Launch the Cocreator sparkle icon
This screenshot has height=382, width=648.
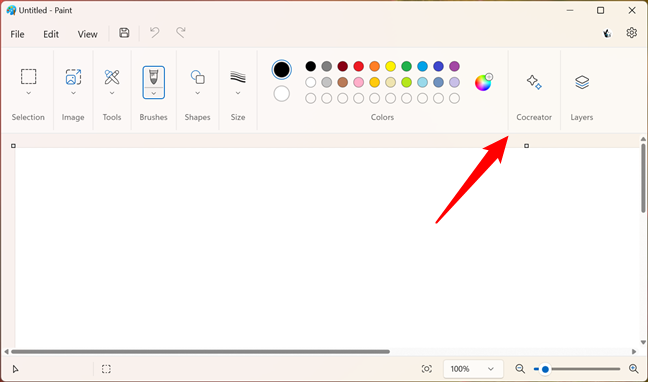click(x=534, y=82)
